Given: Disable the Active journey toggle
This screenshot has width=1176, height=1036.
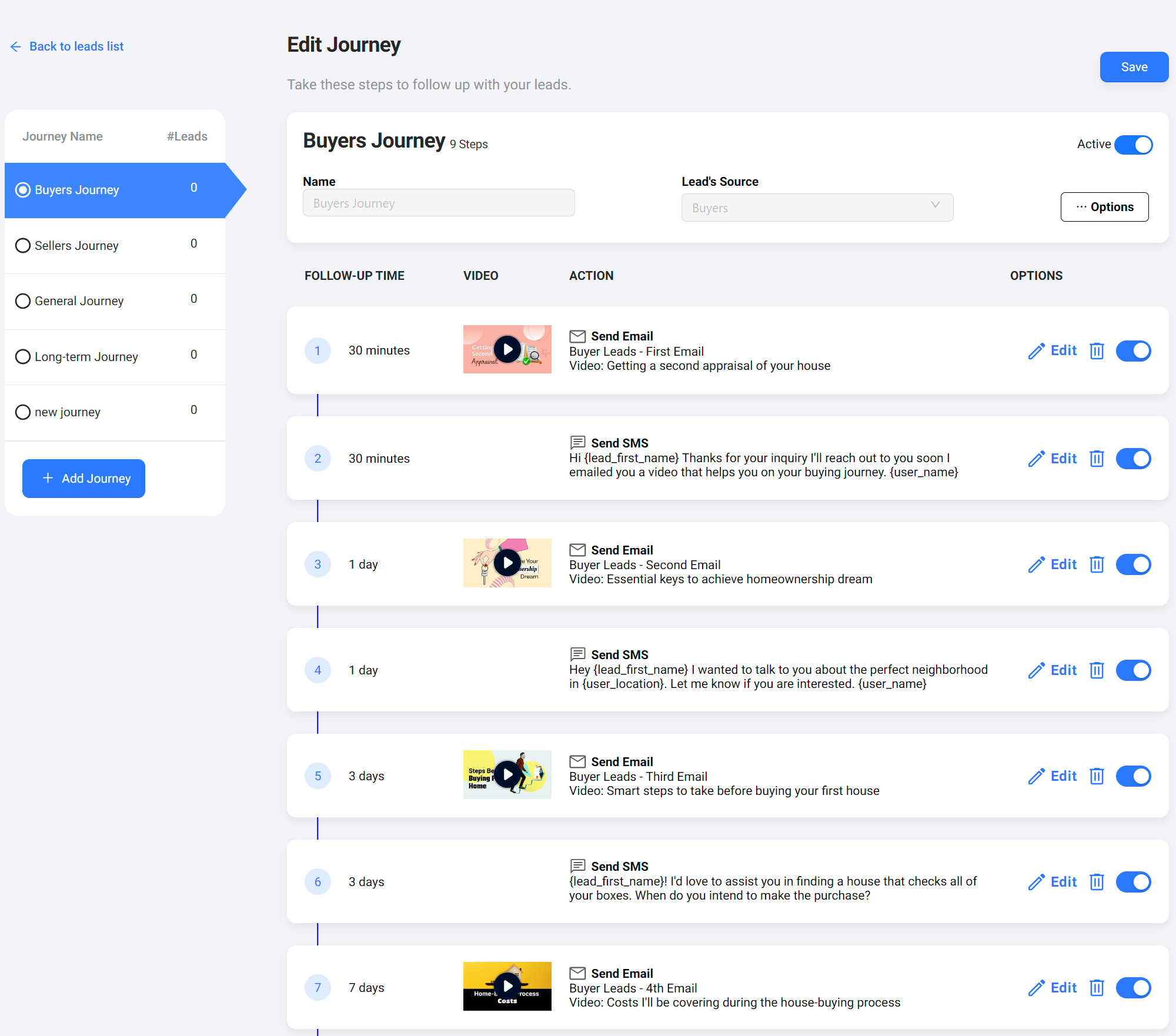Looking at the screenshot, I should tap(1133, 145).
